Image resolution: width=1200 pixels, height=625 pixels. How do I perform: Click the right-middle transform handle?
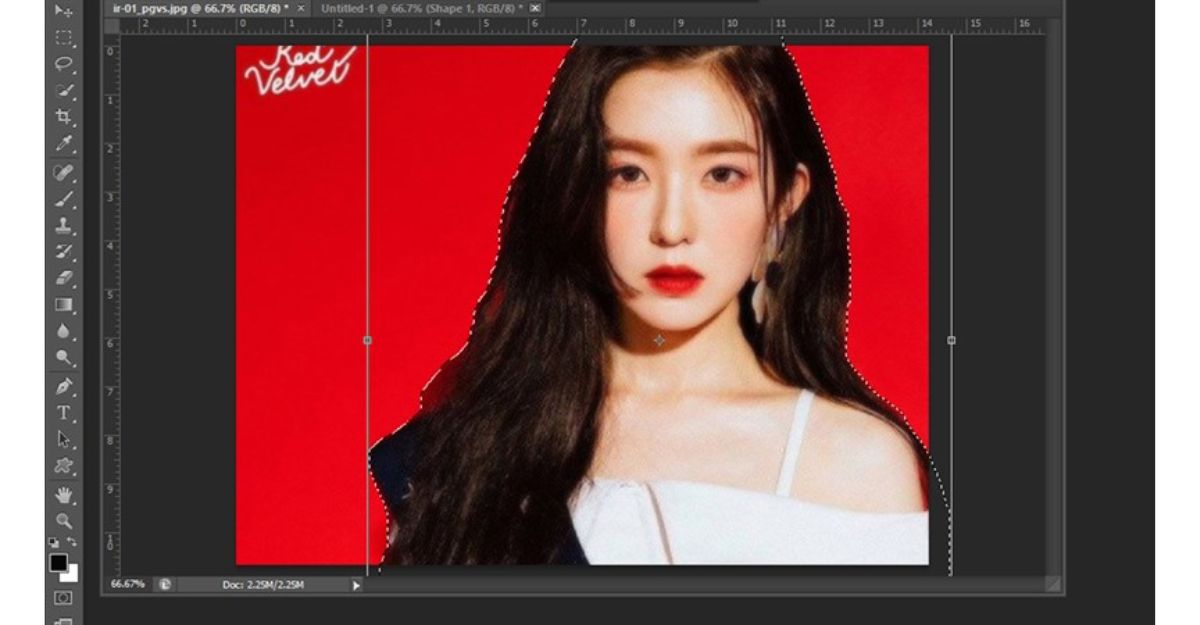pos(951,341)
